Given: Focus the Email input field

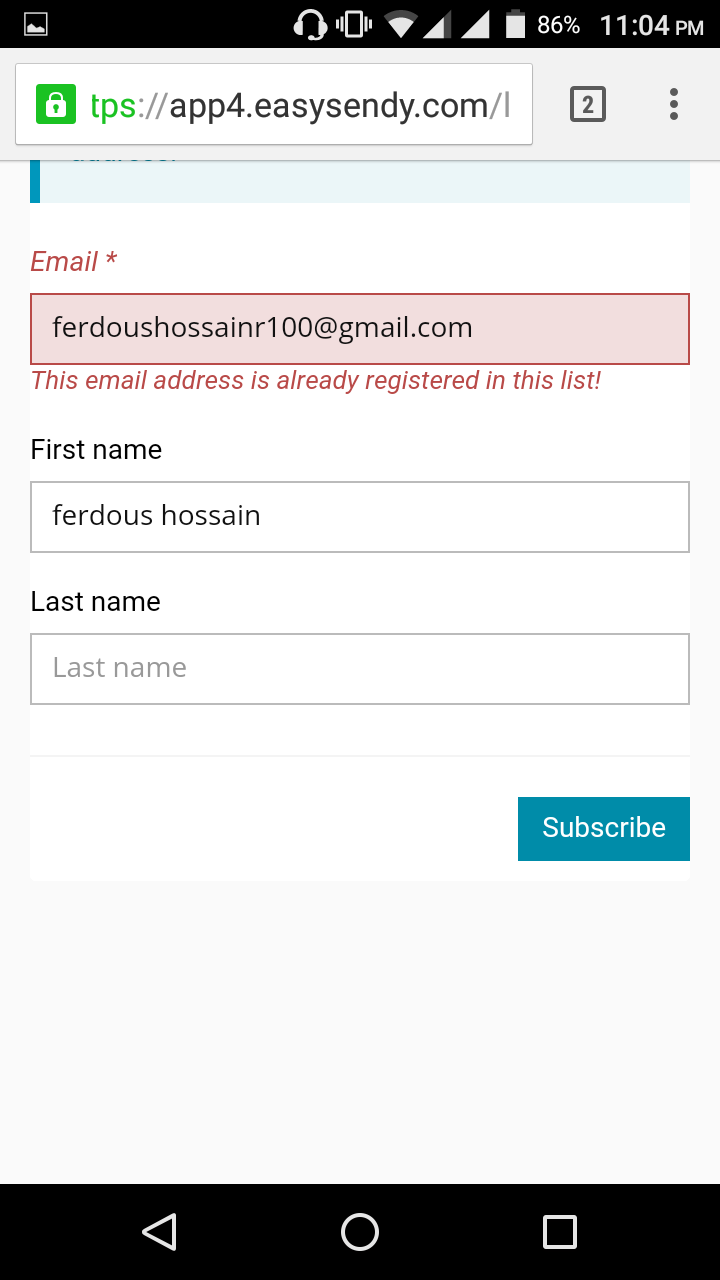Looking at the screenshot, I should point(360,328).
